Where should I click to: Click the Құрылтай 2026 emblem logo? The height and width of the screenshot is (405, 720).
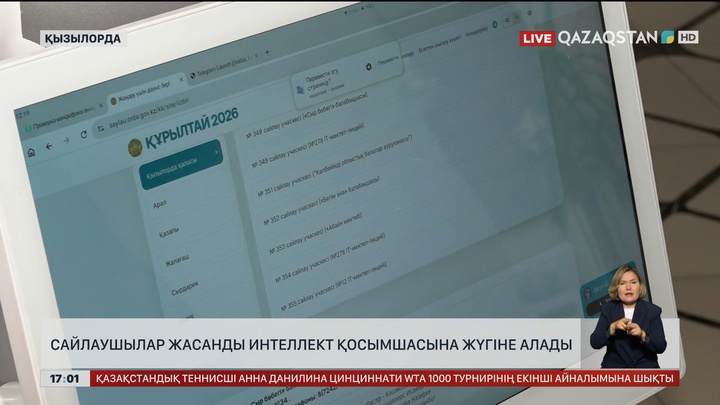(135, 148)
